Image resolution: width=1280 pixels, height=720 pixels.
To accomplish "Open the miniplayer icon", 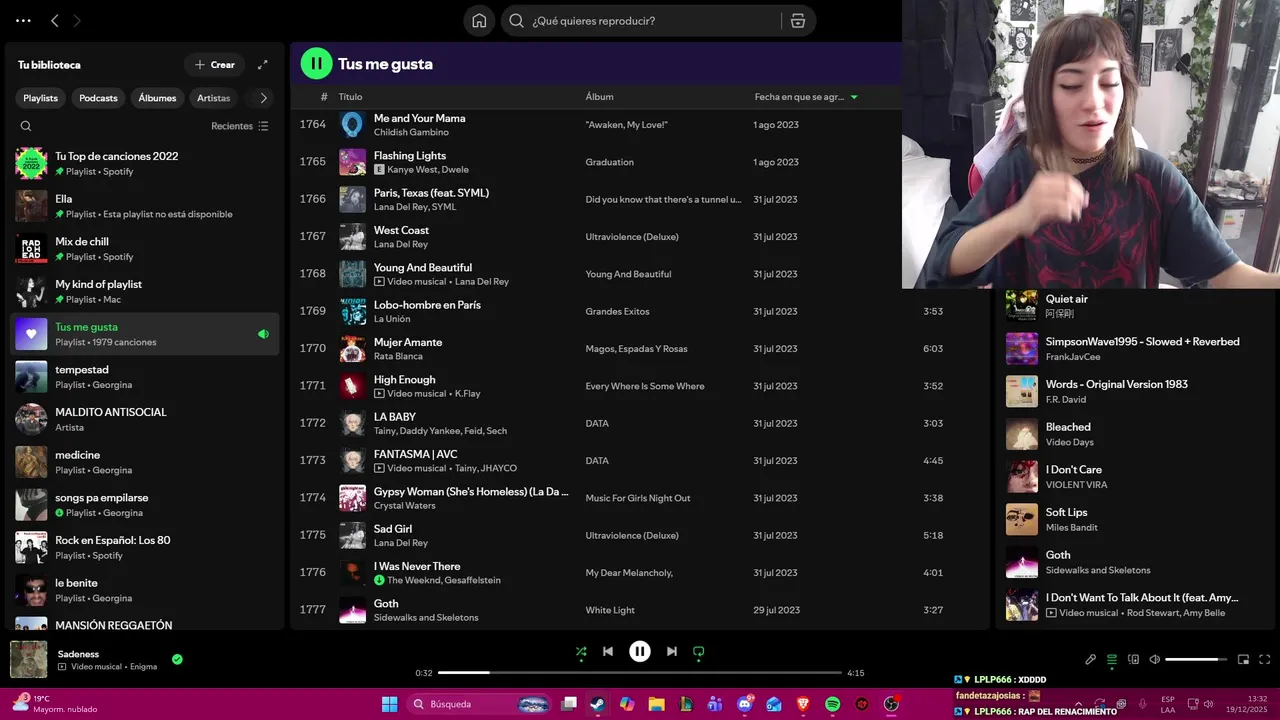I will pos(1244,659).
